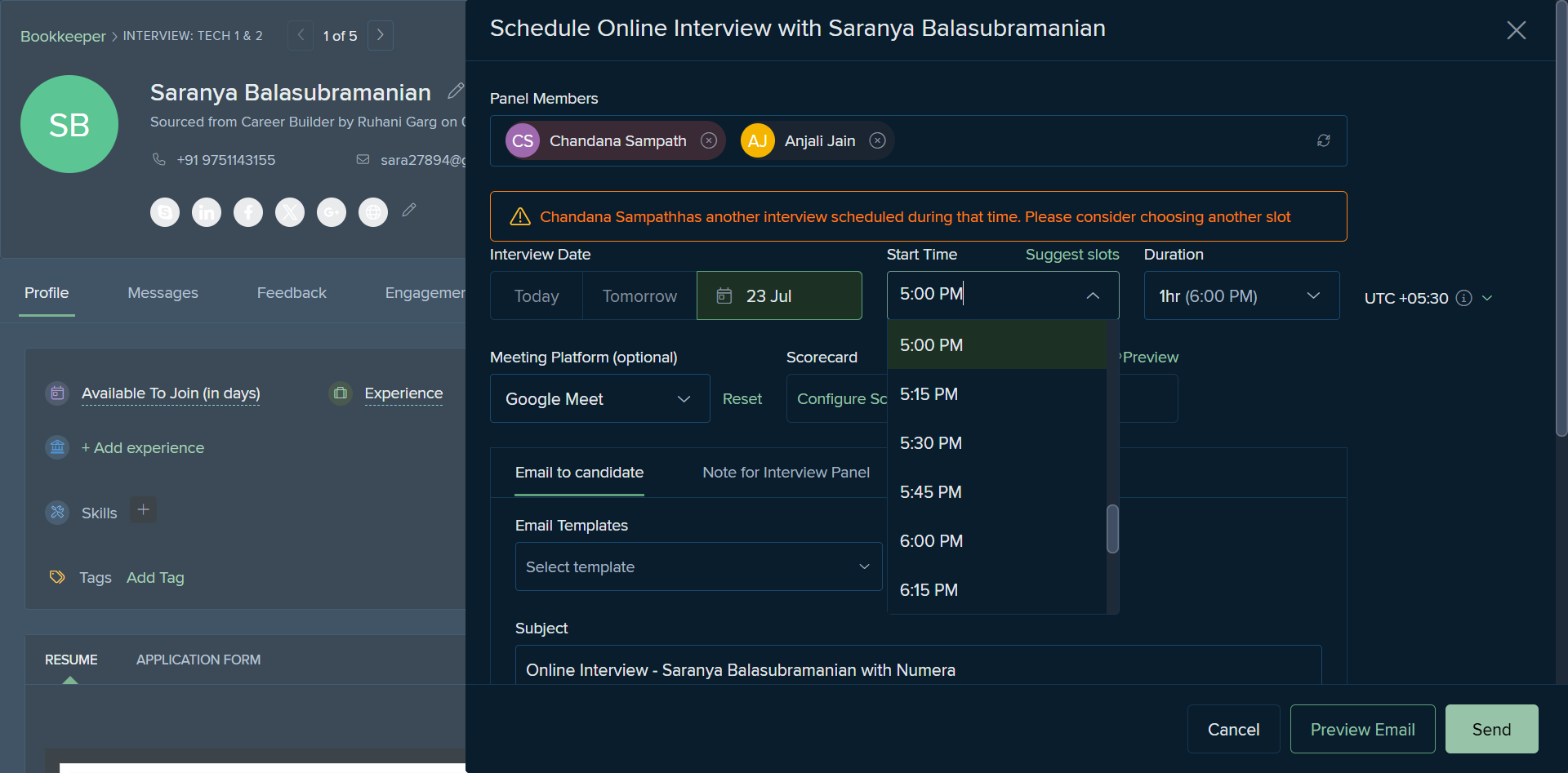Choose 5:30 PM start time option
1568x773 pixels.
(x=996, y=442)
